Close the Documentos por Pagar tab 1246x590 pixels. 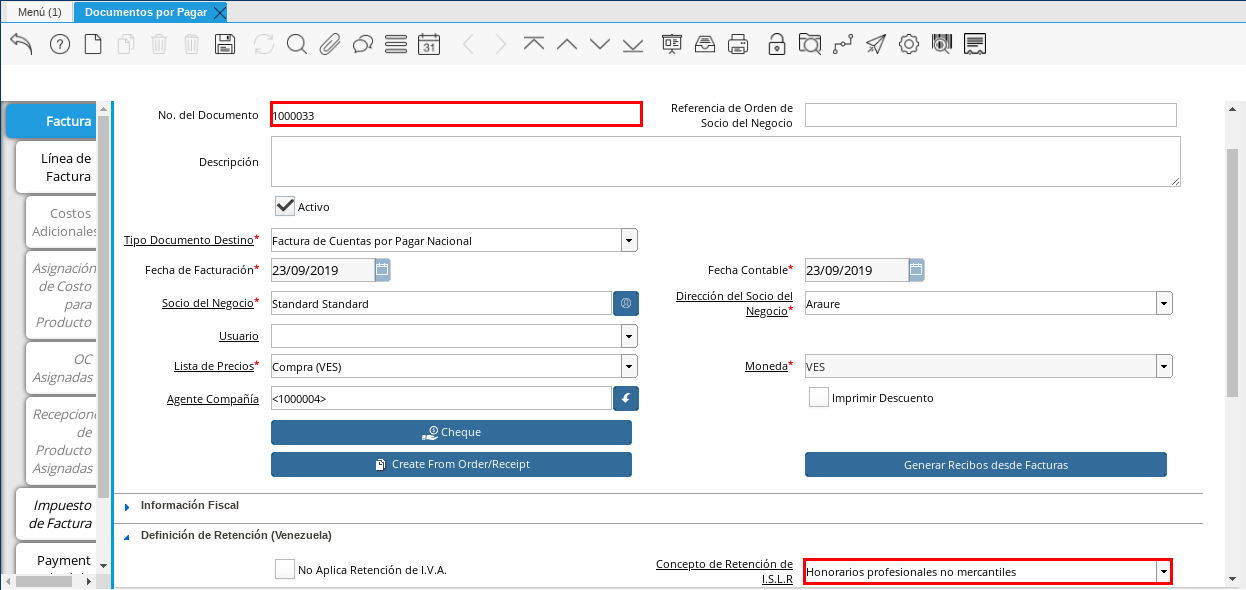(219, 12)
